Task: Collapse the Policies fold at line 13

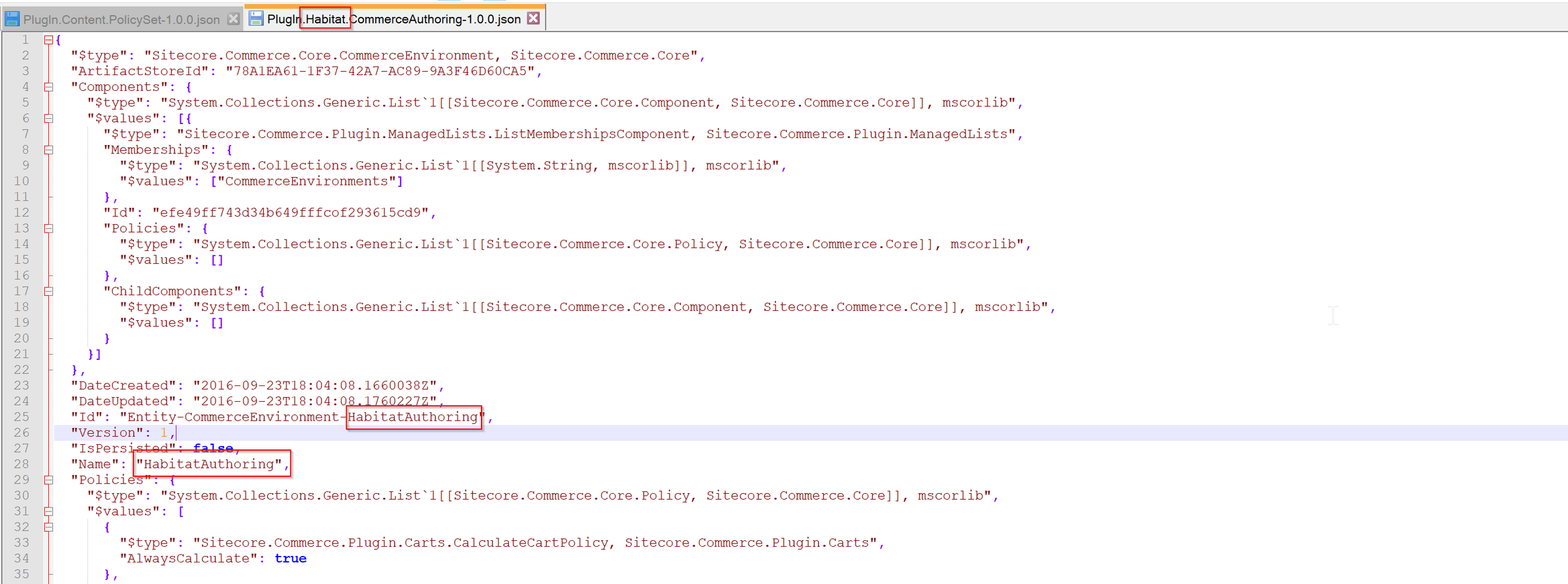Action: click(x=48, y=229)
